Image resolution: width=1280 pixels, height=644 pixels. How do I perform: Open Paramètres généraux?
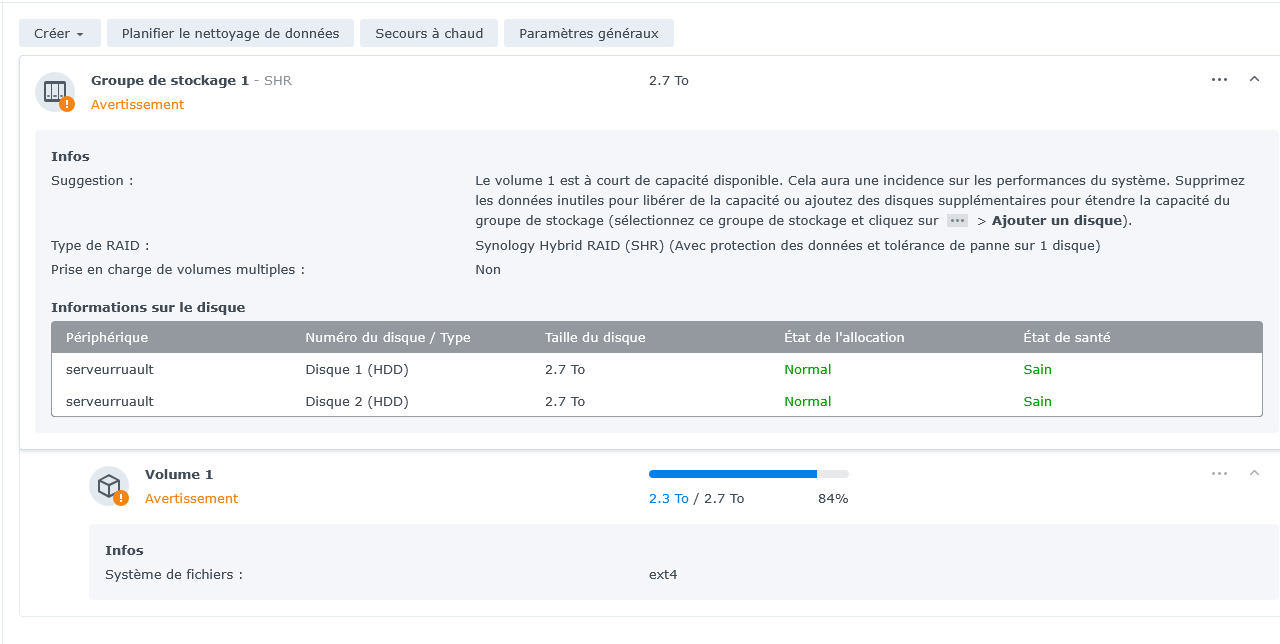588,33
